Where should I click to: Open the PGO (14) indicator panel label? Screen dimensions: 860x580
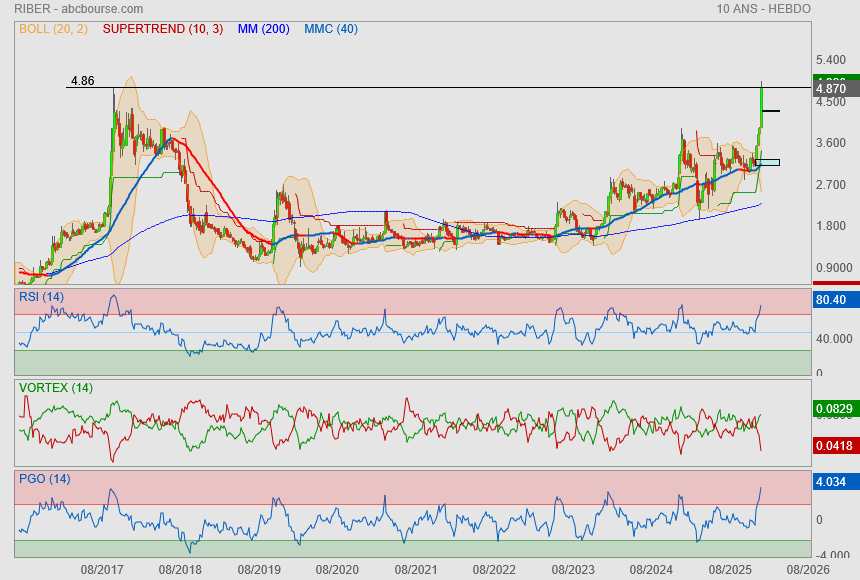pos(44,479)
